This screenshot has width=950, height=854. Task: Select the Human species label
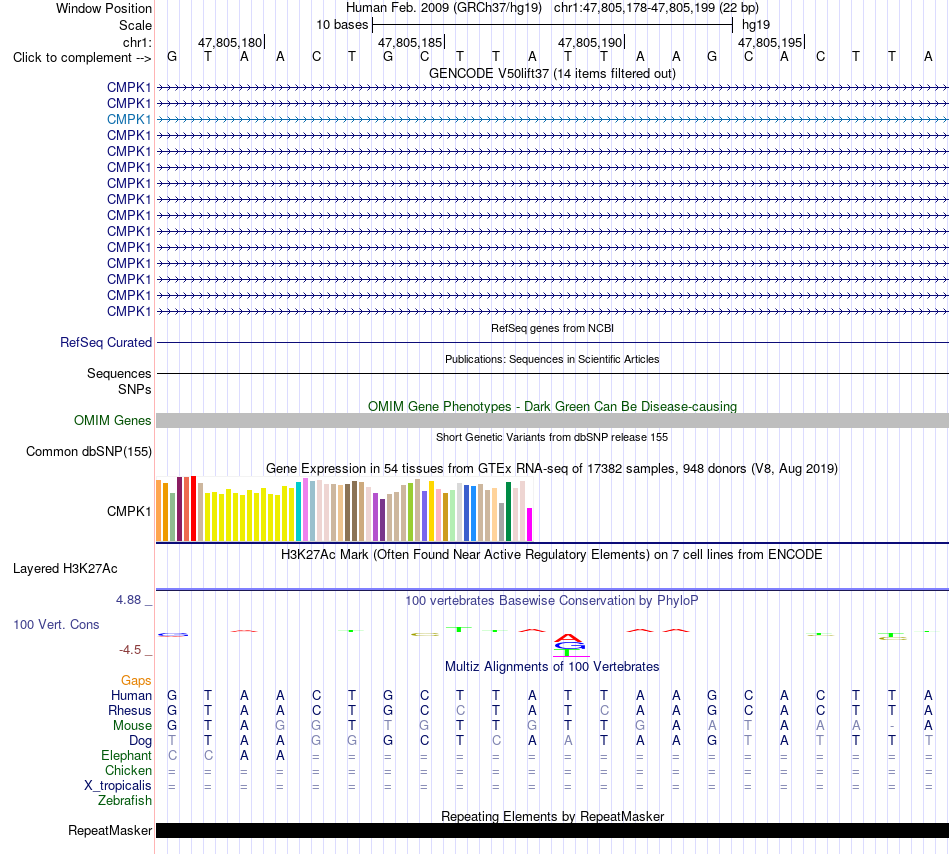click(131, 695)
